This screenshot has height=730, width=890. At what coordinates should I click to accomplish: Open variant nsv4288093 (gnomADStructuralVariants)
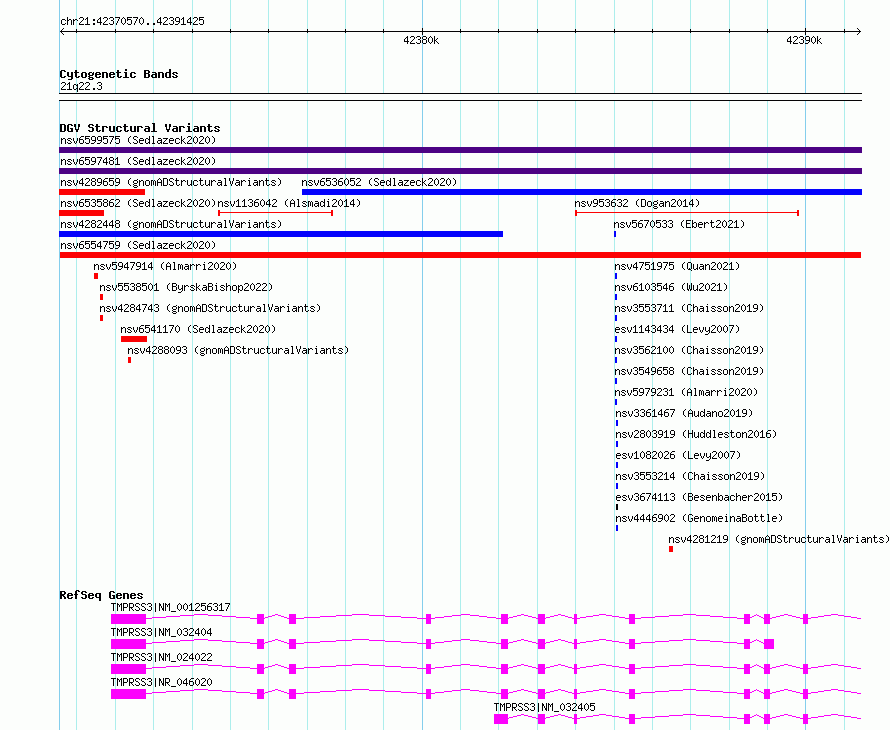[x=238, y=350]
